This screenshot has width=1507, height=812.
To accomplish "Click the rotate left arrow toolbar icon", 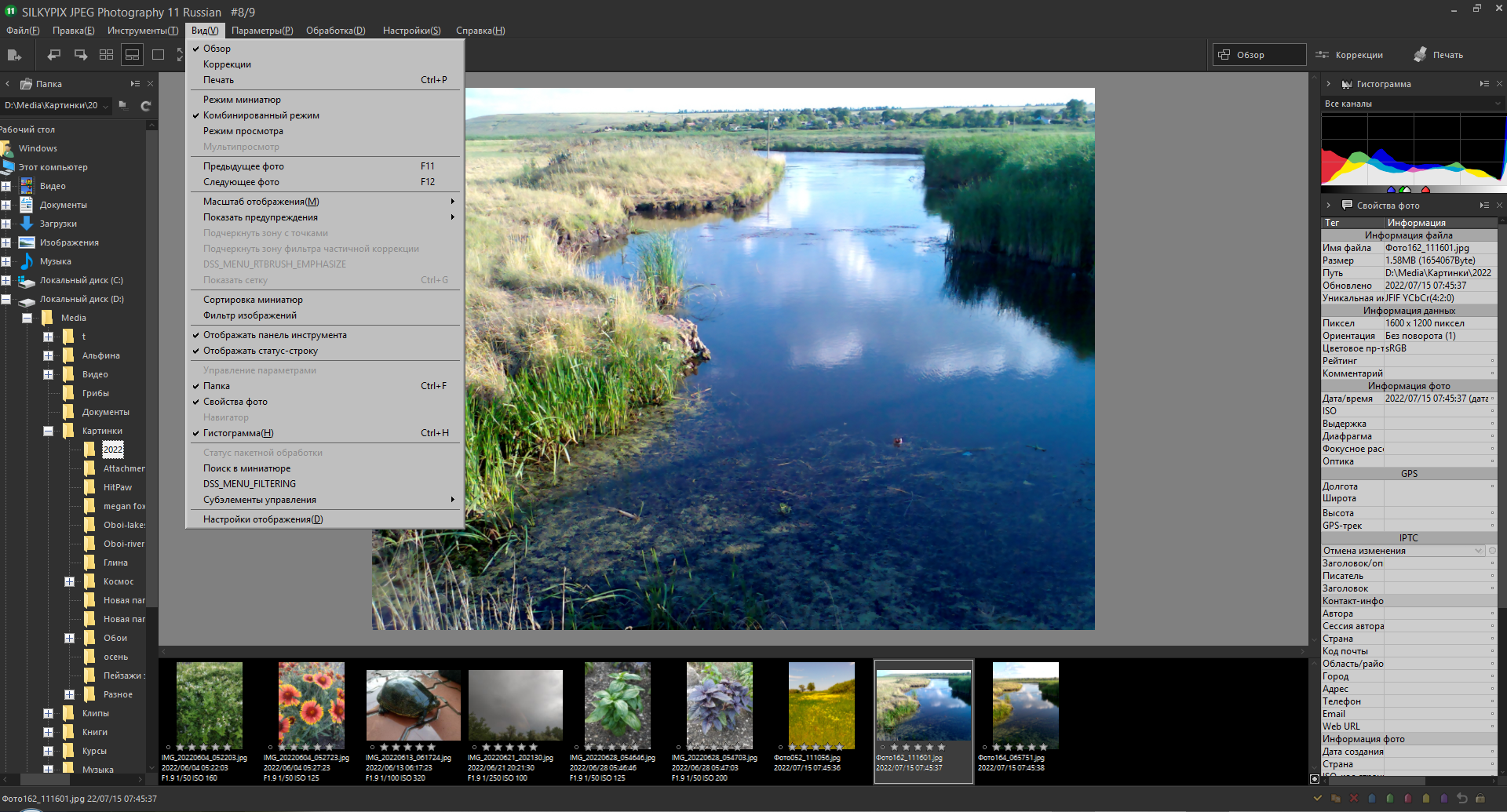I will (53, 55).
